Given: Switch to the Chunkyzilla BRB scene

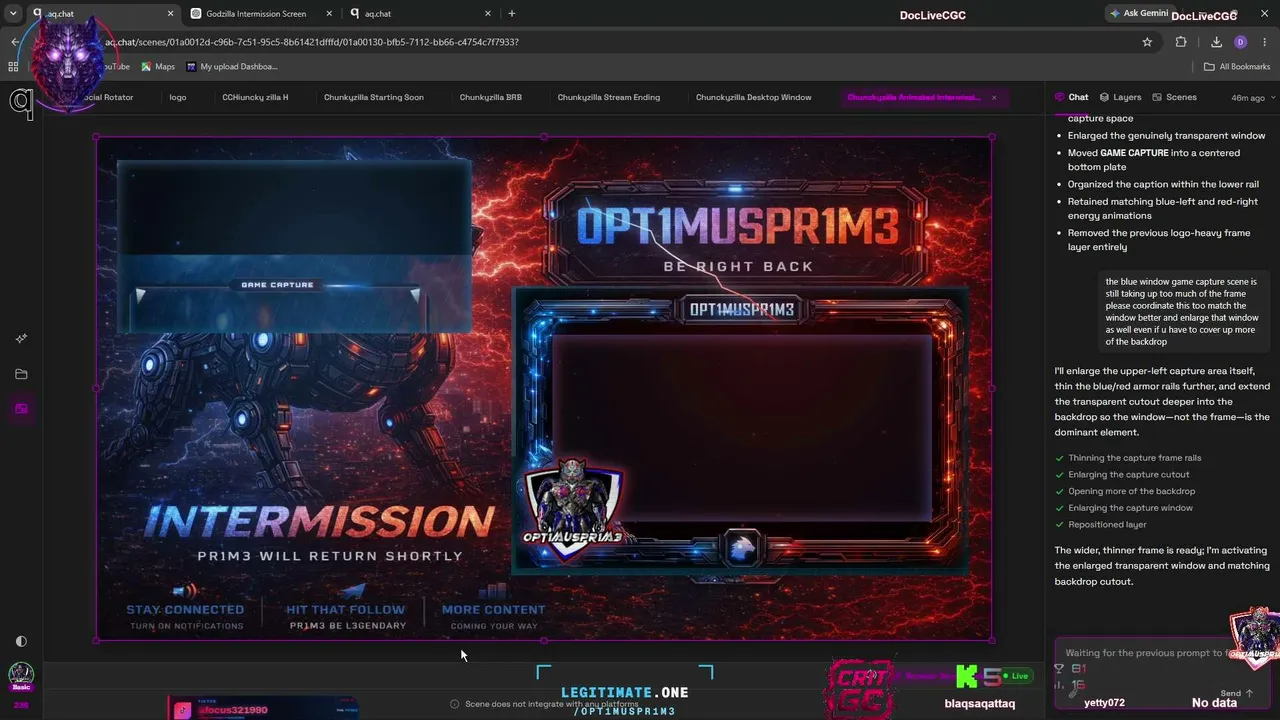Looking at the screenshot, I should (x=491, y=97).
